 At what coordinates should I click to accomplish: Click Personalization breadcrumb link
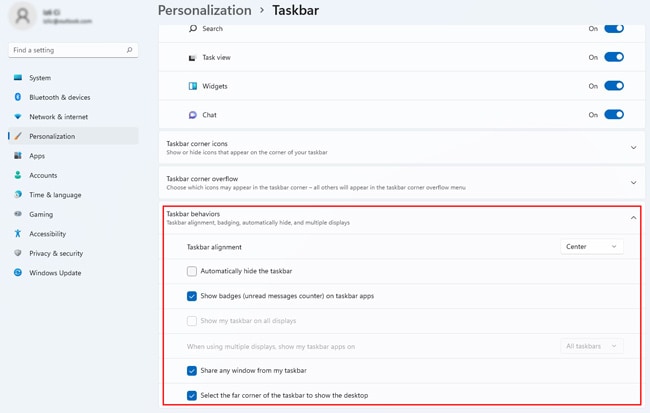point(205,10)
